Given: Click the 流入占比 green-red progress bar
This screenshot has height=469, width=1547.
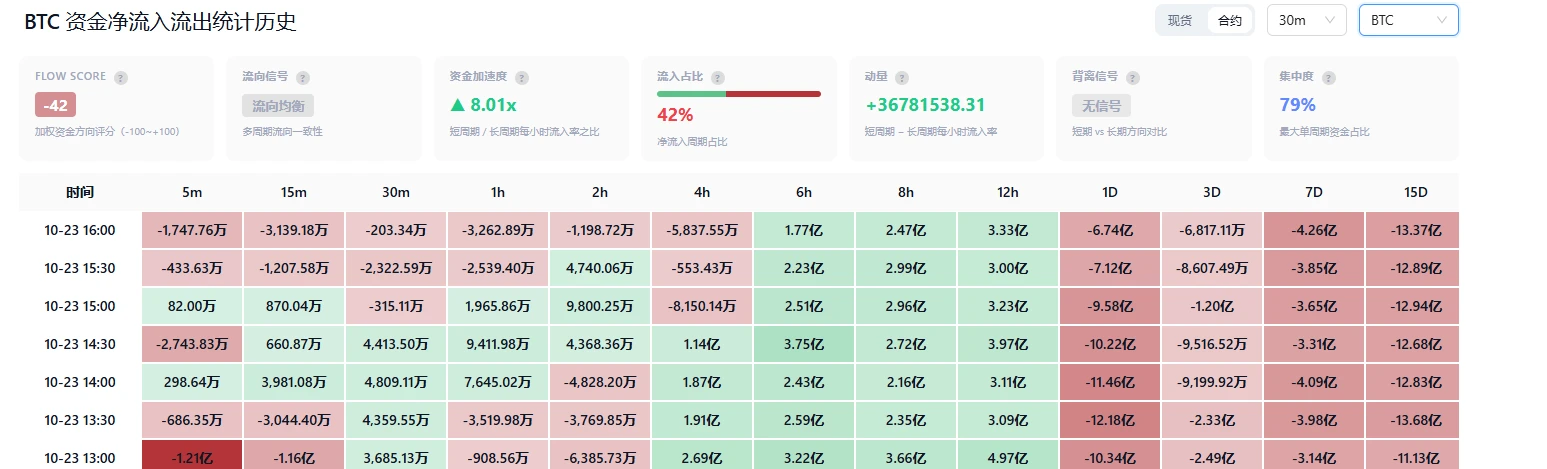Looking at the screenshot, I should click(x=739, y=94).
